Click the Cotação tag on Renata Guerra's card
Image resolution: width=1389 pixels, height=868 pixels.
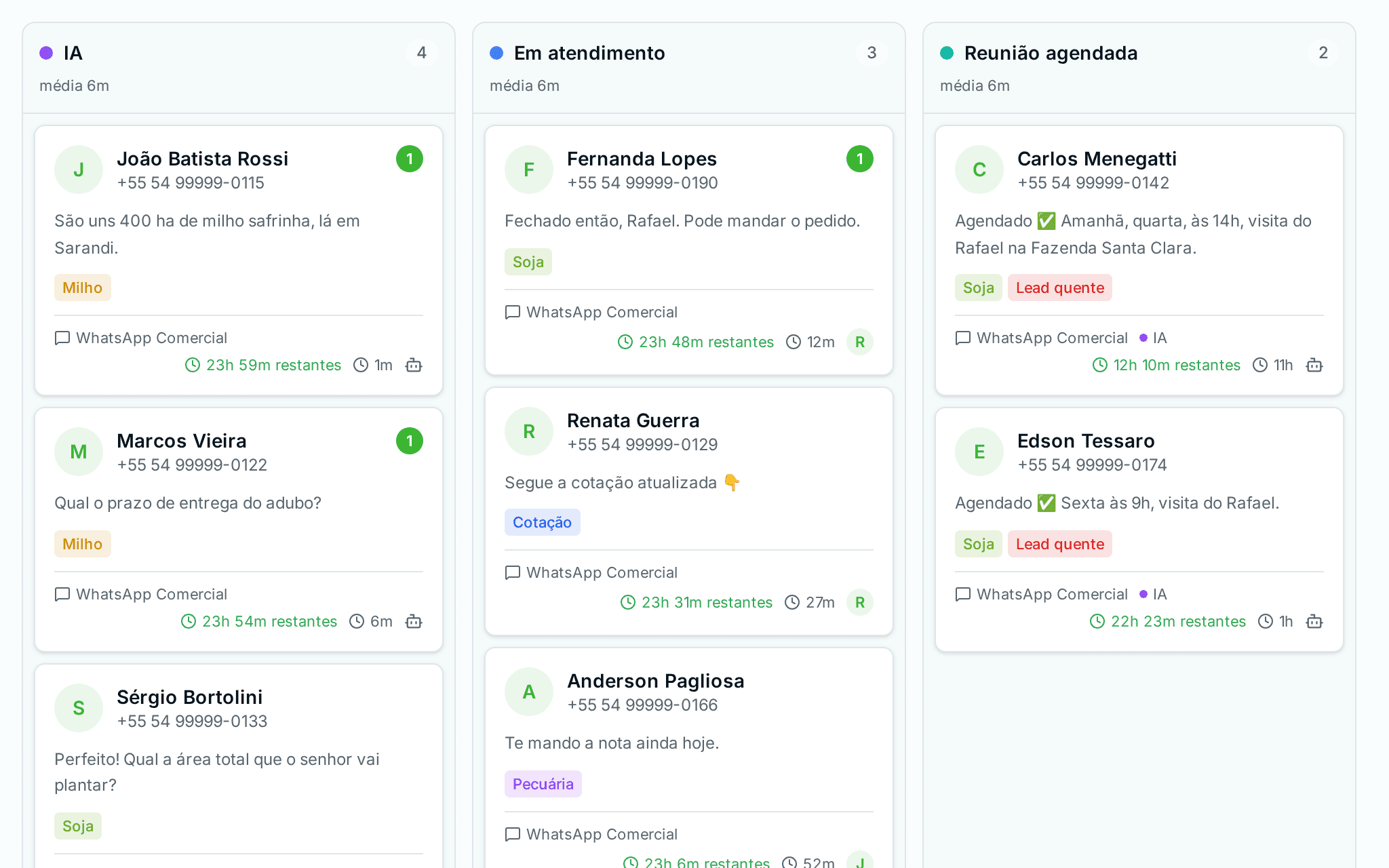click(x=543, y=522)
